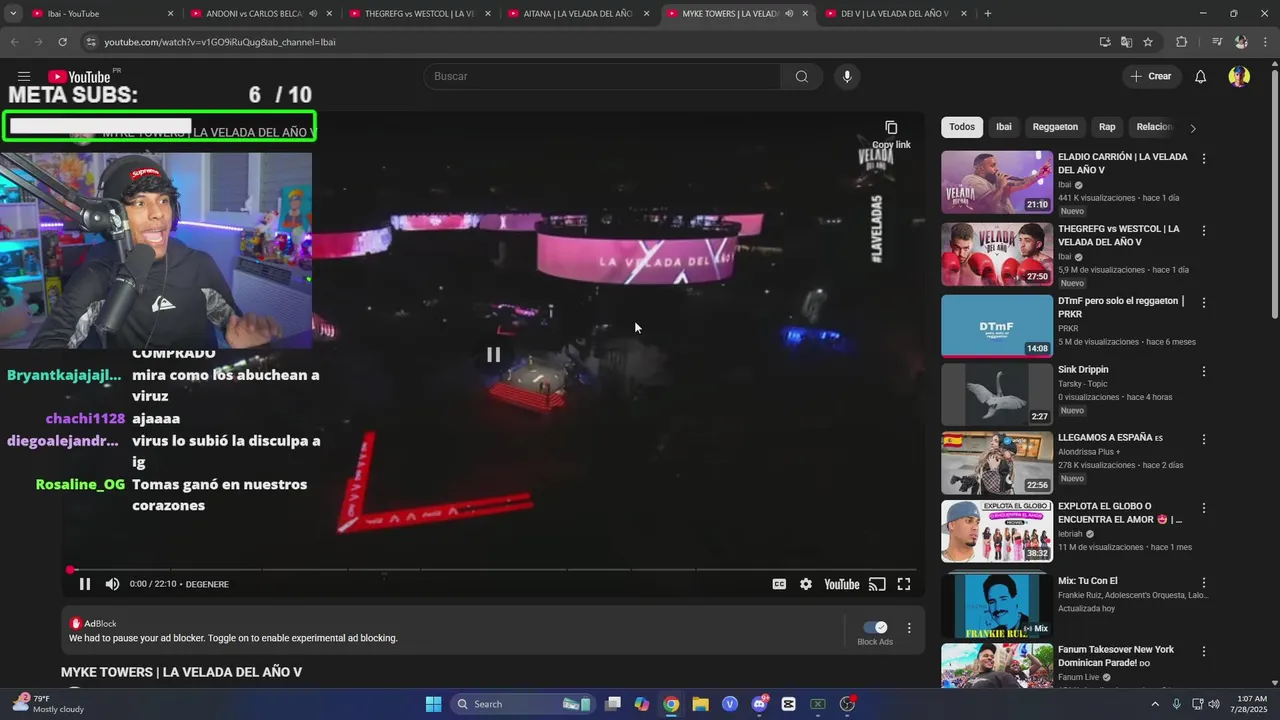Show hidden system tray icons

tap(1155, 704)
